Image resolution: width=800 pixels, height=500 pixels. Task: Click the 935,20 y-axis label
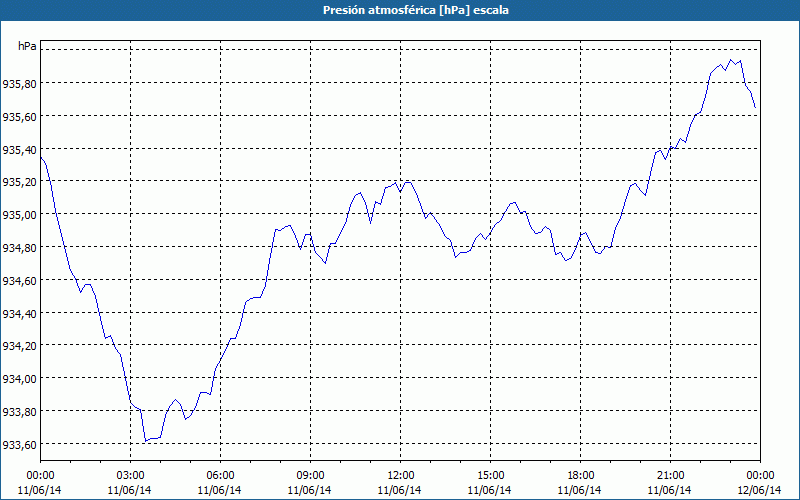coord(19,183)
